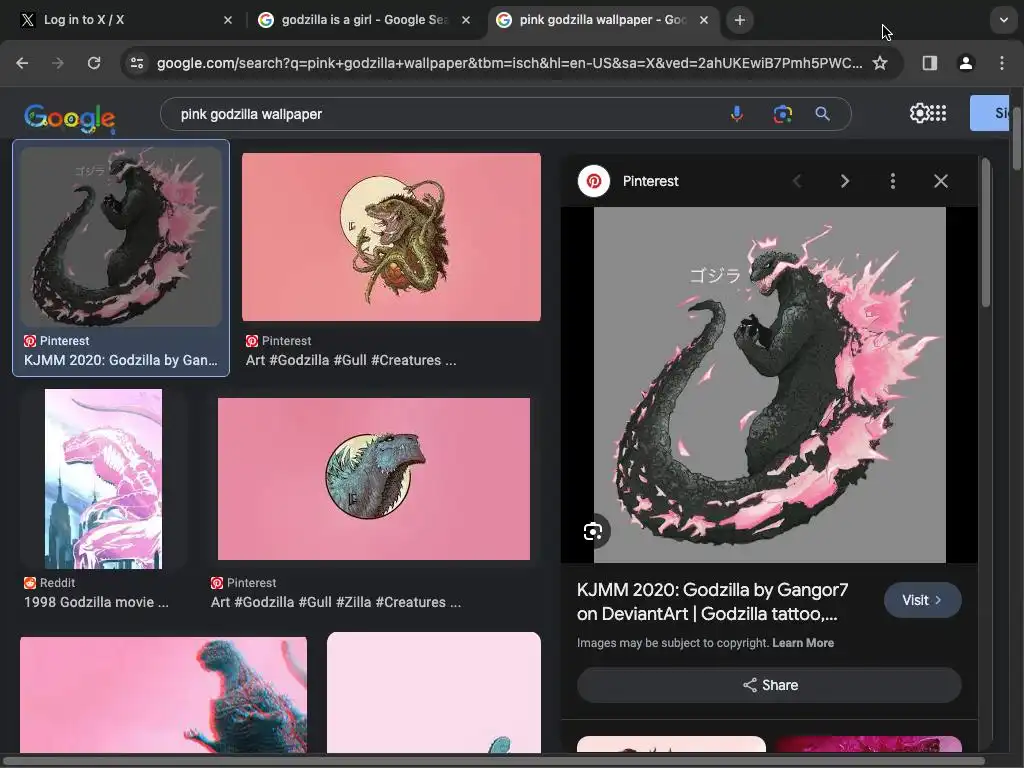The height and width of the screenshot is (768, 1024).
Task: Open the Learn More copyright link
Action: (803, 643)
